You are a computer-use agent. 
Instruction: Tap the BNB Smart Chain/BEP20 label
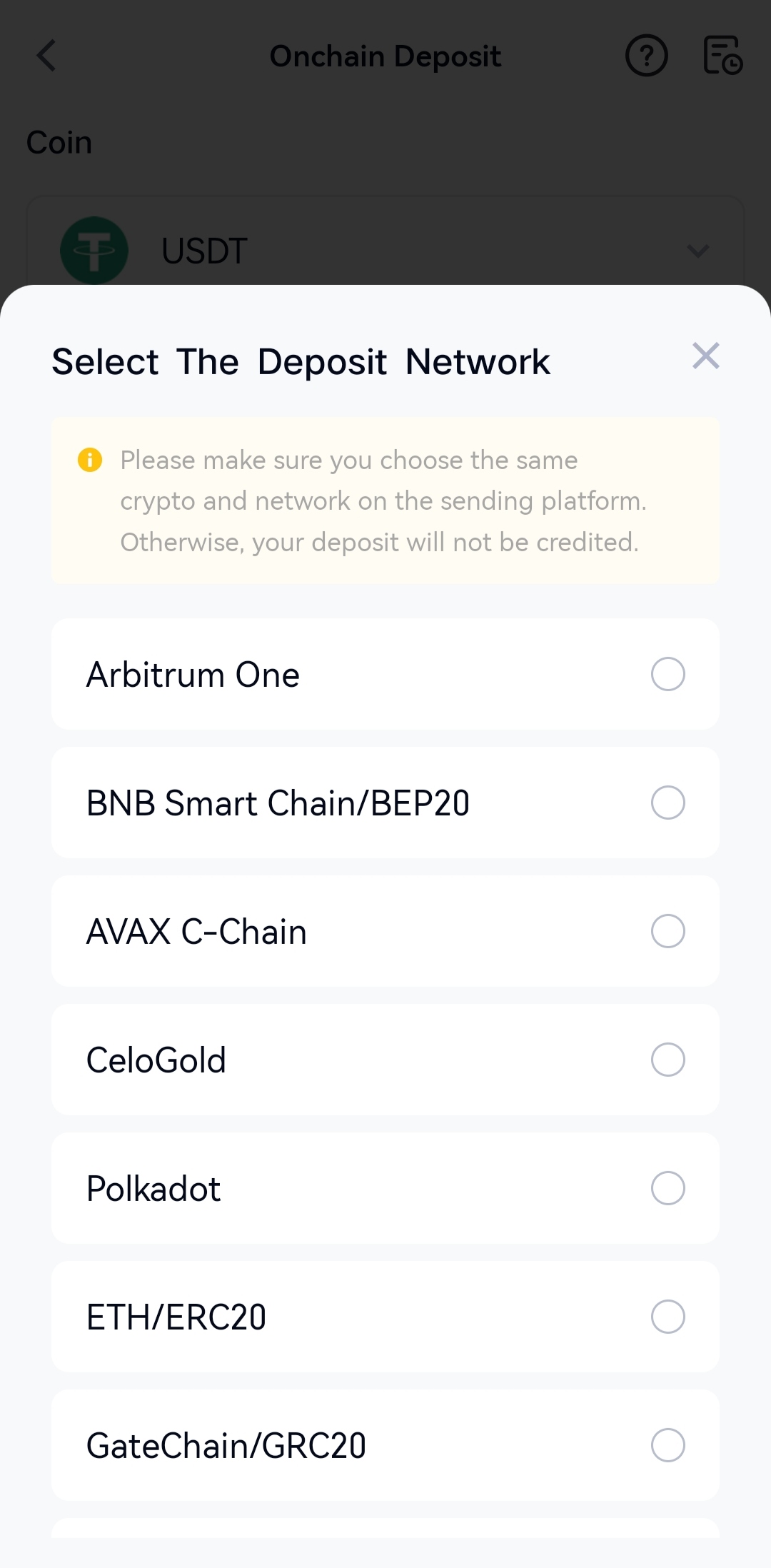tap(278, 803)
